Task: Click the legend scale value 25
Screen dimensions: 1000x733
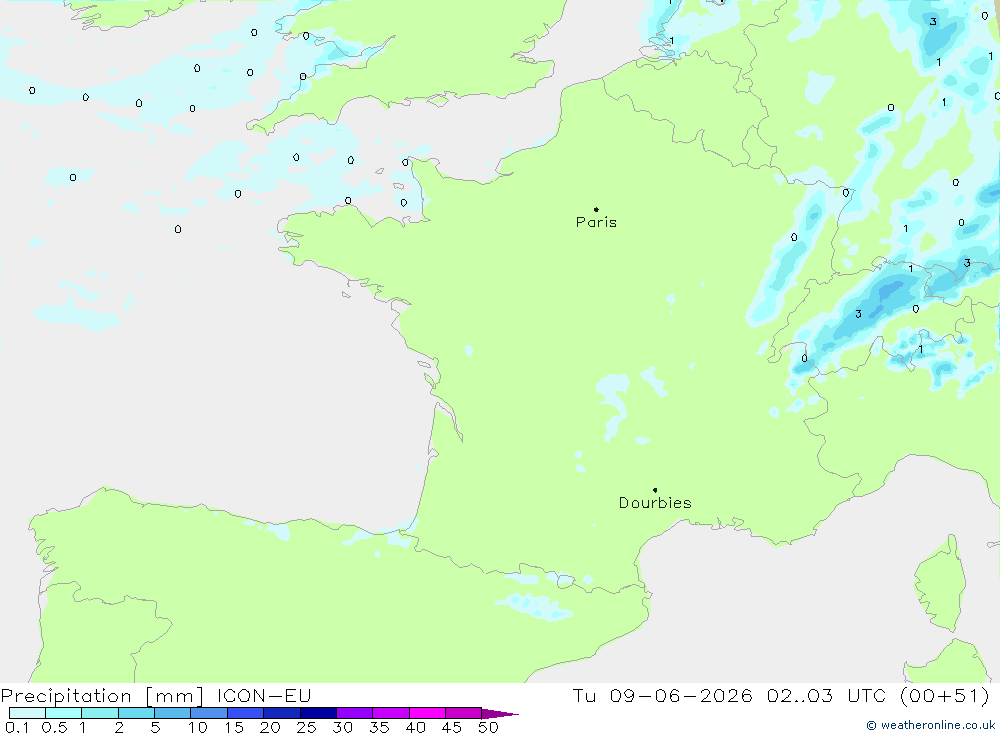Action: (x=306, y=727)
